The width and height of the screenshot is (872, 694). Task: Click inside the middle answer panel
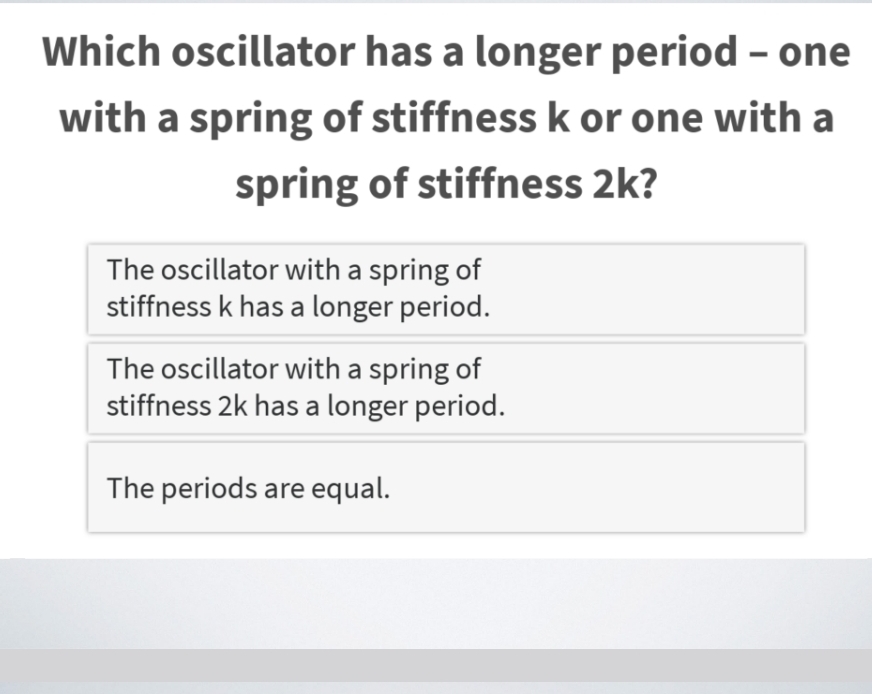[446, 388]
